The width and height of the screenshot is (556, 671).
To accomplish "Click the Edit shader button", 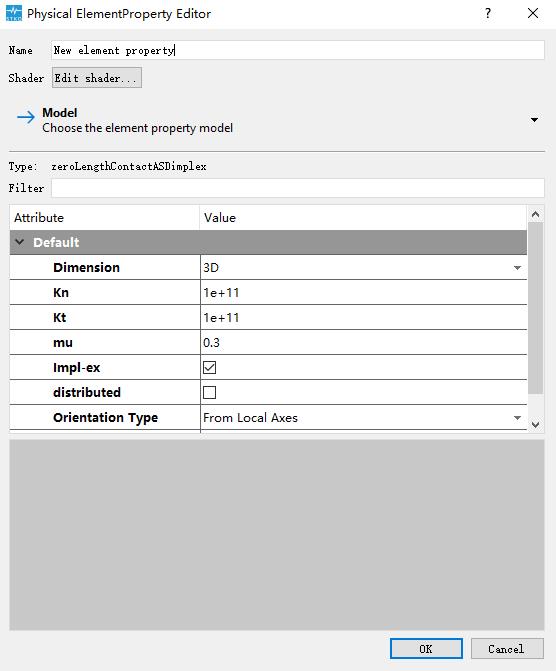I will [x=97, y=78].
